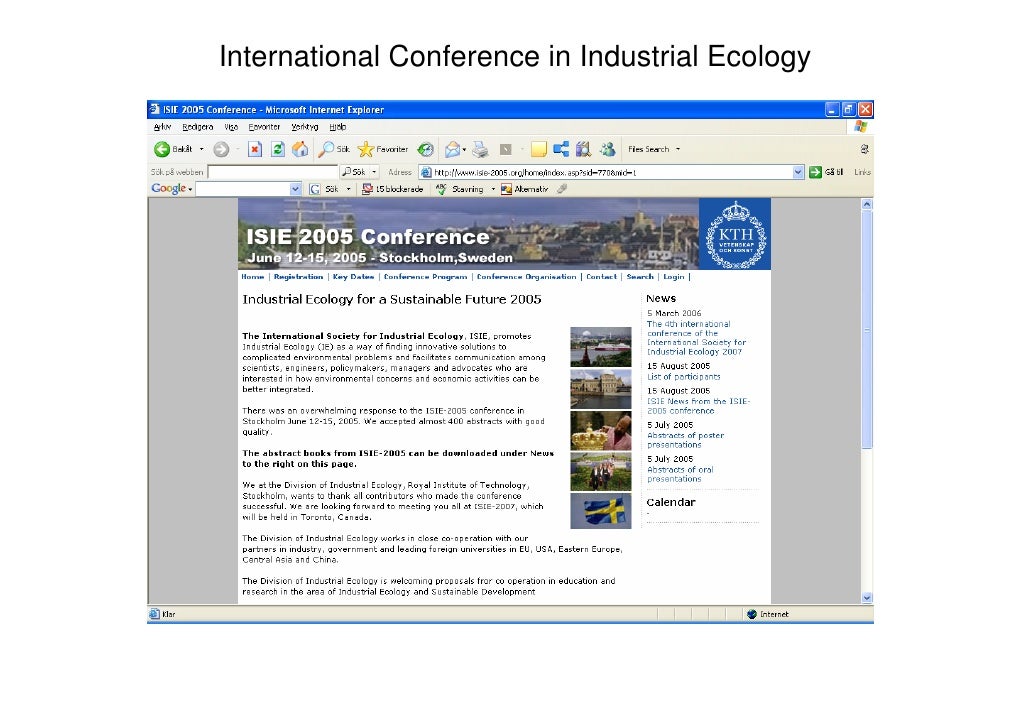This screenshot has height=728, width=1030.
Task: Click the green Gå till go button
Action: [x=826, y=172]
